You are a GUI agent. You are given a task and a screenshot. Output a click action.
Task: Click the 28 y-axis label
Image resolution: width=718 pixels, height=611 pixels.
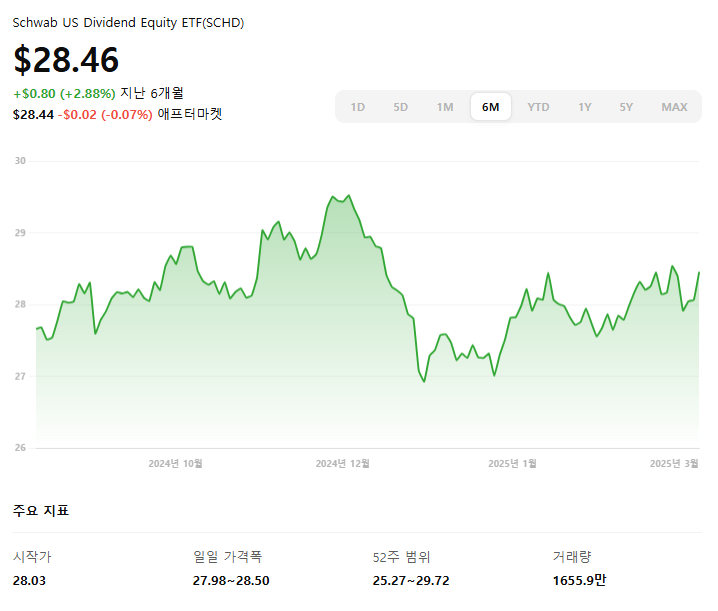[x=20, y=304]
